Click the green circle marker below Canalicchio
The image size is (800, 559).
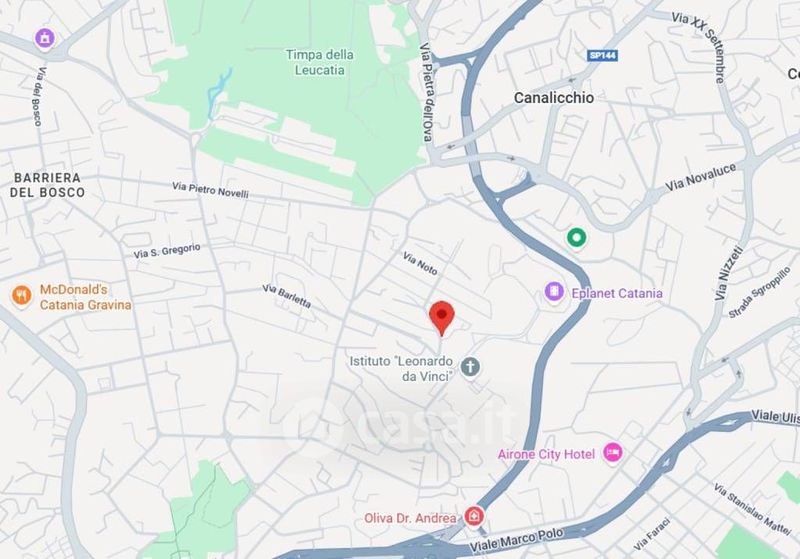coord(577,238)
